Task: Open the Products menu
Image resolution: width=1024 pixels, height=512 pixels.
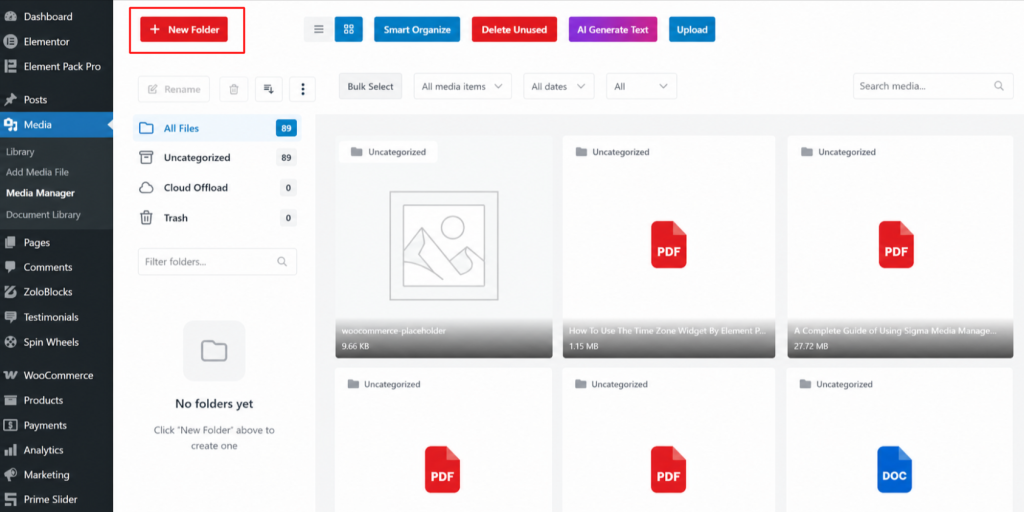Action: point(56,400)
